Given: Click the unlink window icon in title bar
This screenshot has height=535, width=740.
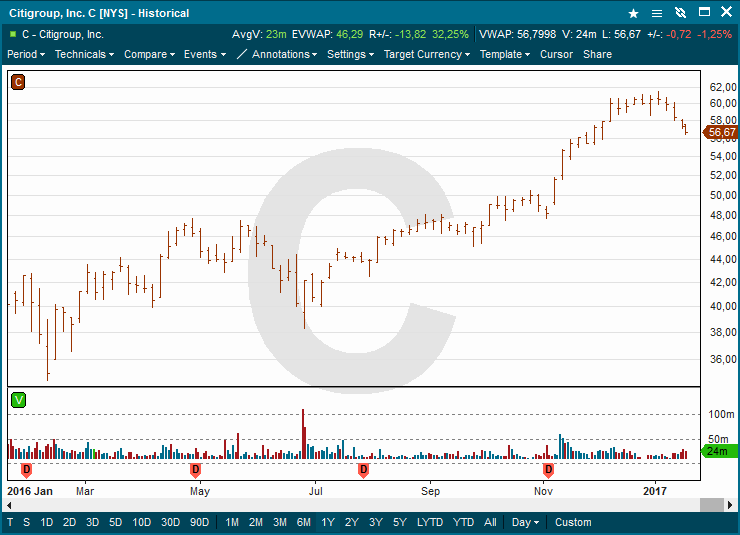Looking at the screenshot, I should 680,13.
